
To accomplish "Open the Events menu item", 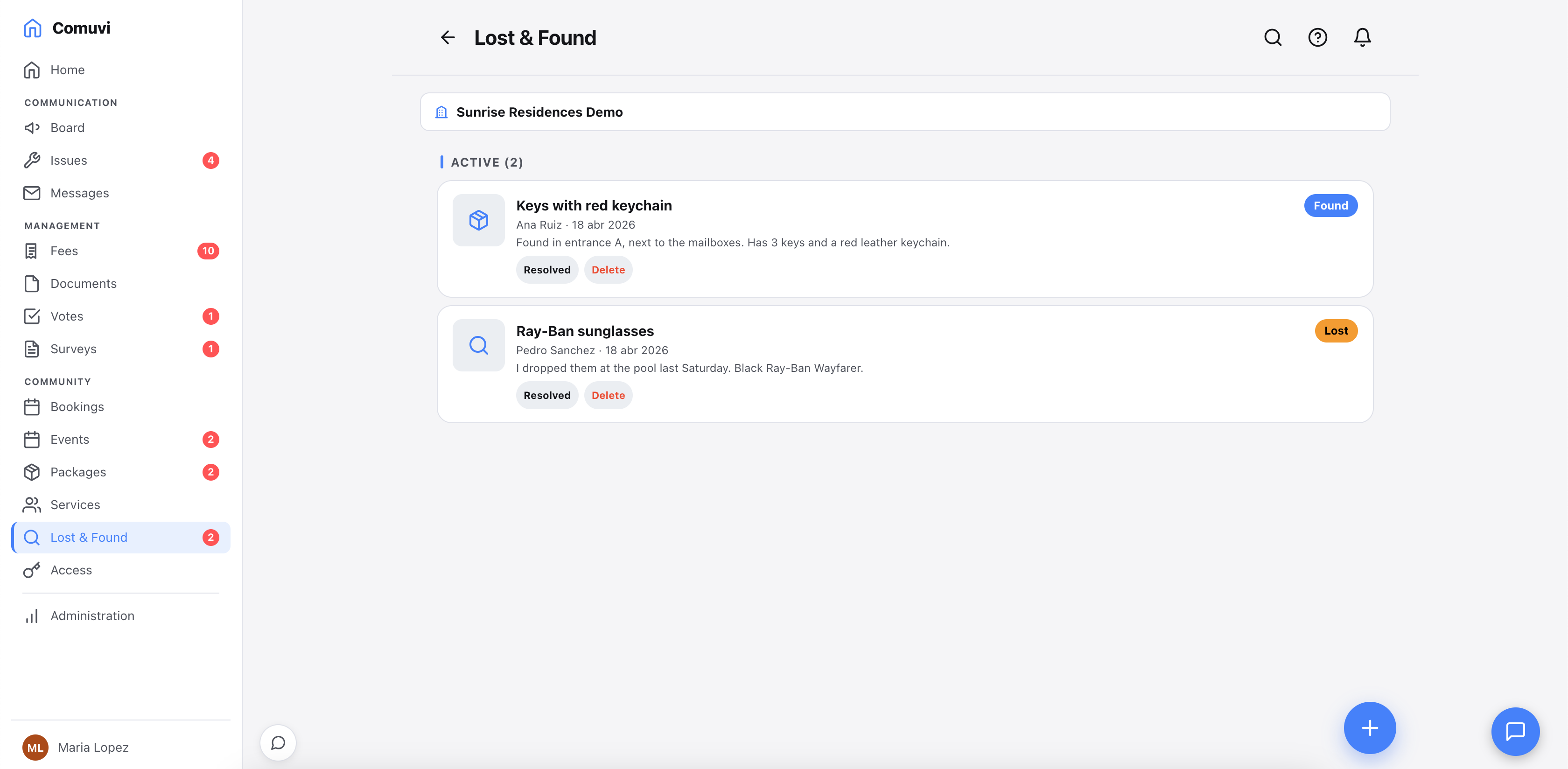I will click(121, 440).
